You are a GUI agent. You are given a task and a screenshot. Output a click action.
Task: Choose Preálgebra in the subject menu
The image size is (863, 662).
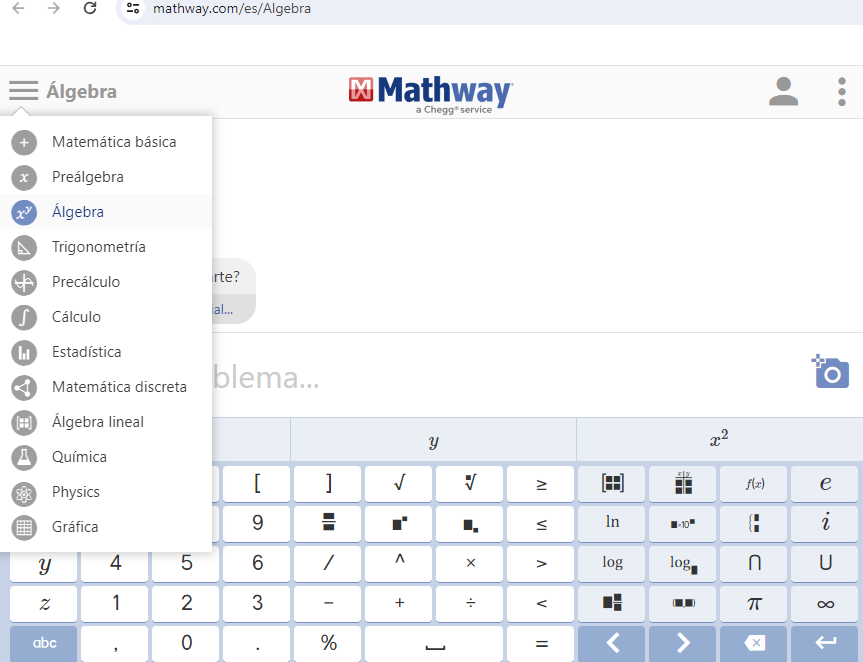(x=106, y=177)
